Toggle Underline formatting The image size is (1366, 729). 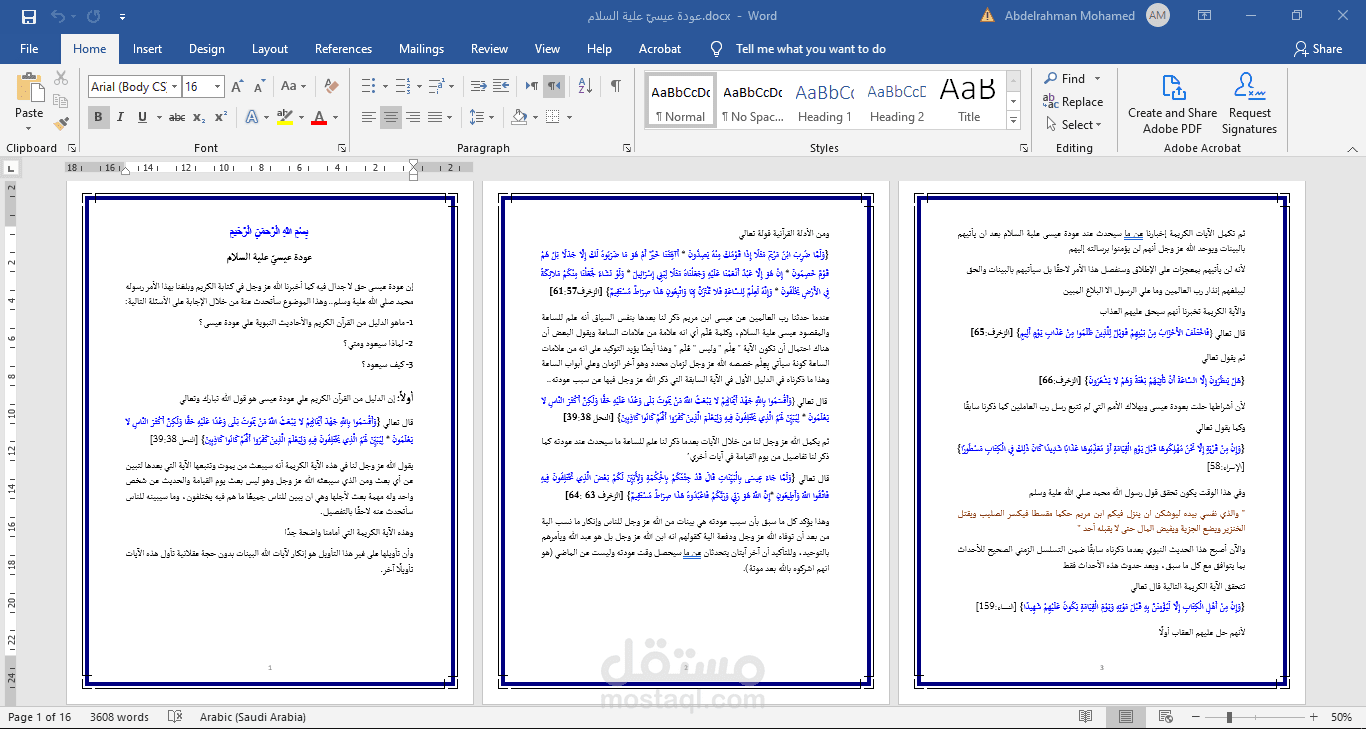pyautogui.click(x=143, y=117)
